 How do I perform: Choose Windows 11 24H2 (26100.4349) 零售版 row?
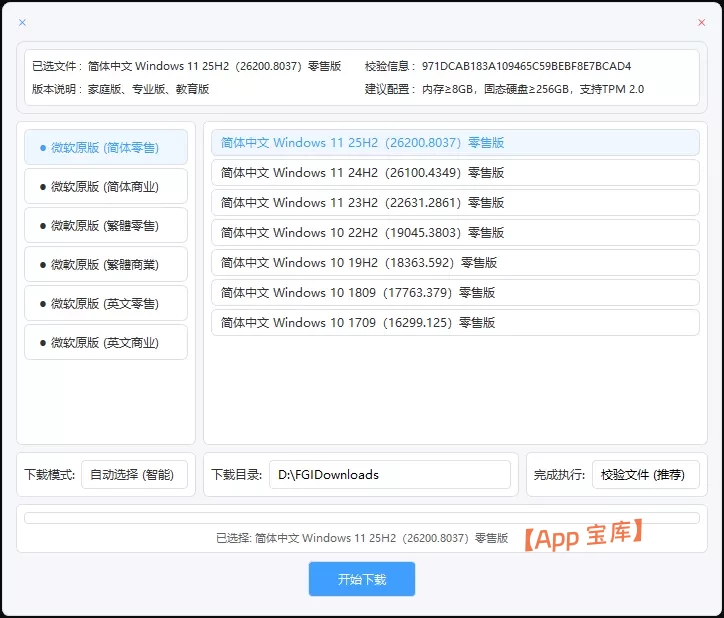(455, 173)
